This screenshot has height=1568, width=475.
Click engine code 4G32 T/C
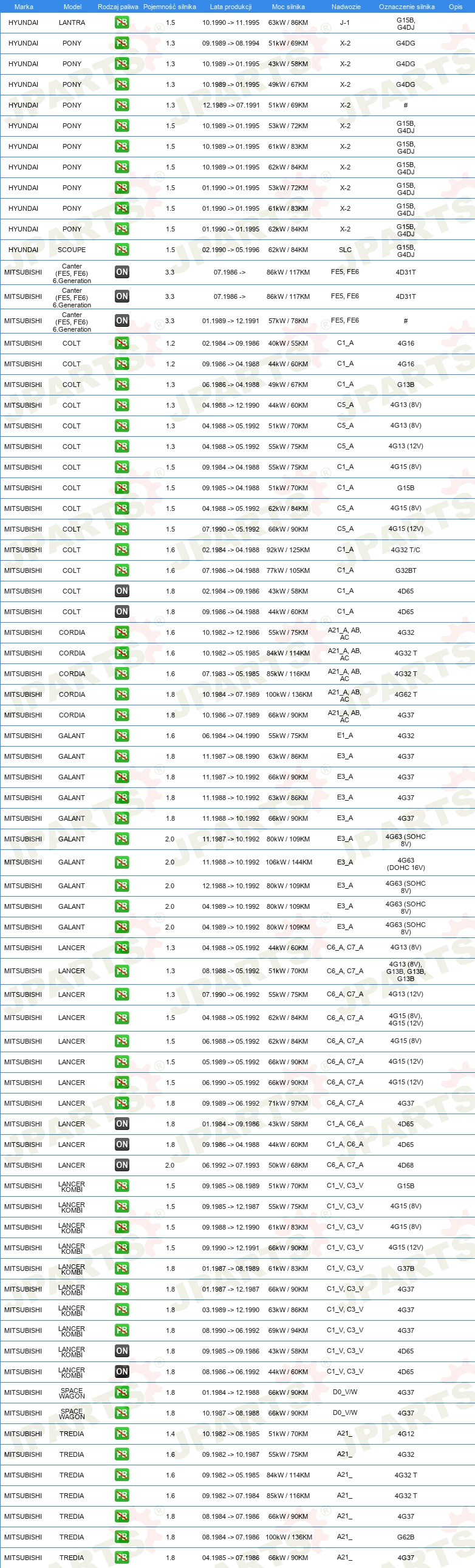406,550
